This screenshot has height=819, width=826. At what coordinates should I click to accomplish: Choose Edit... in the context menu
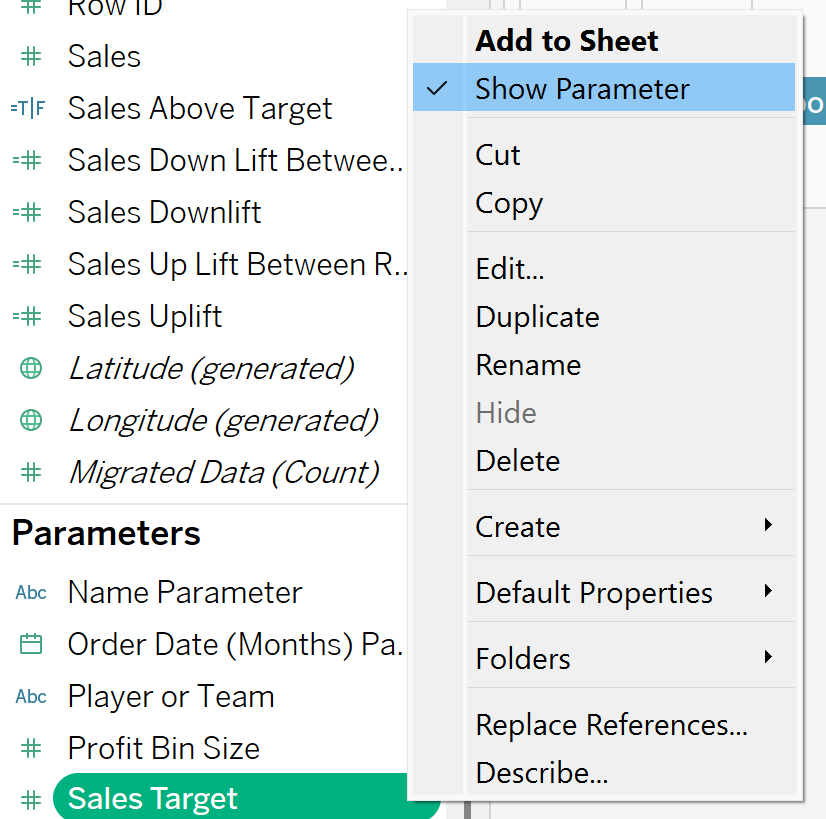click(x=509, y=269)
